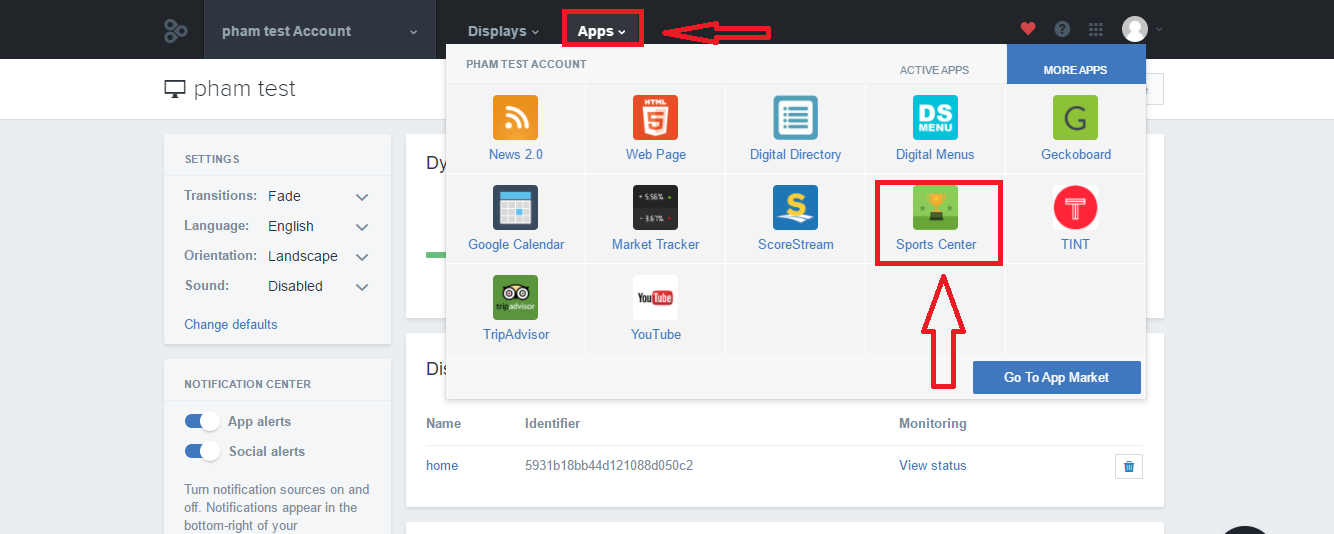Launch the Geckoboard app icon
The image size is (1334, 534).
click(x=1075, y=118)
